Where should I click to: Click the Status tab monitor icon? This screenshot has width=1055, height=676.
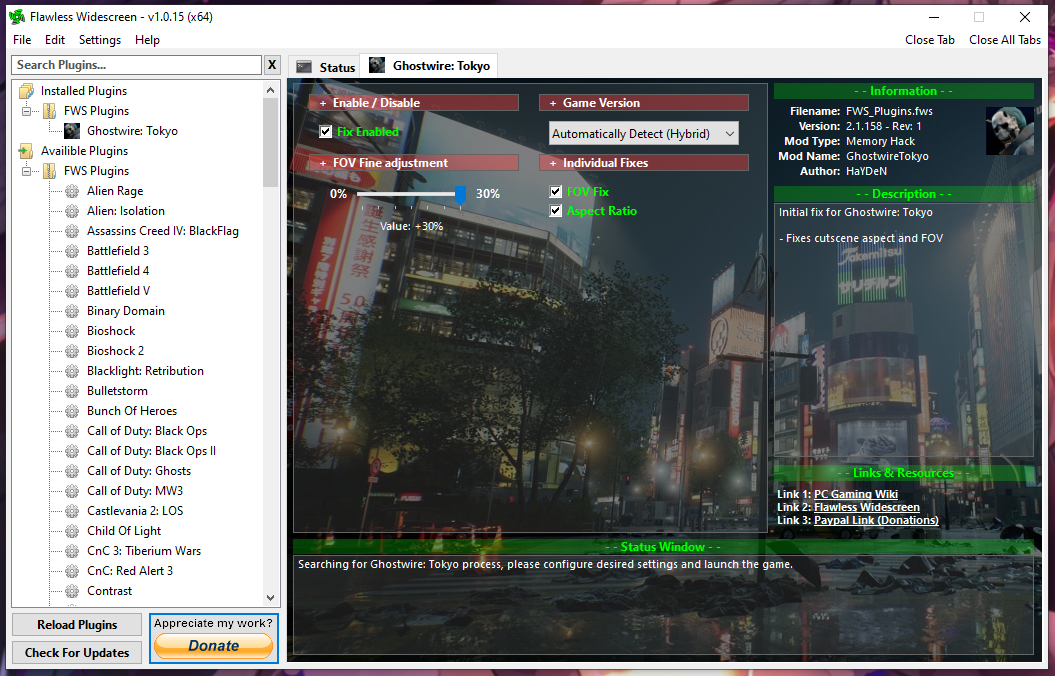tap(304, 67)
